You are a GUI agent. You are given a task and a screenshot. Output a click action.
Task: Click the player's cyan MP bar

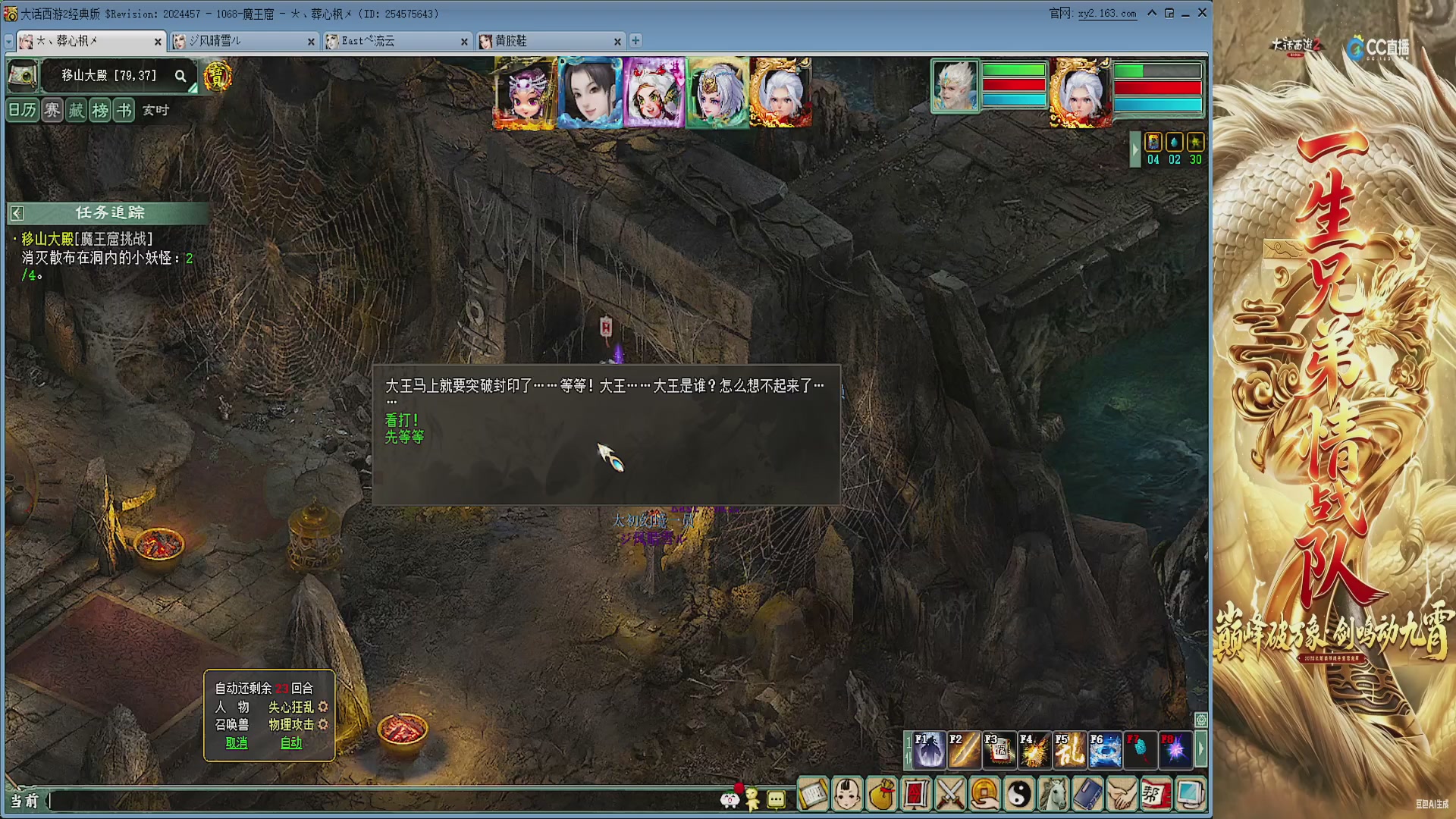coord(1158,105)
